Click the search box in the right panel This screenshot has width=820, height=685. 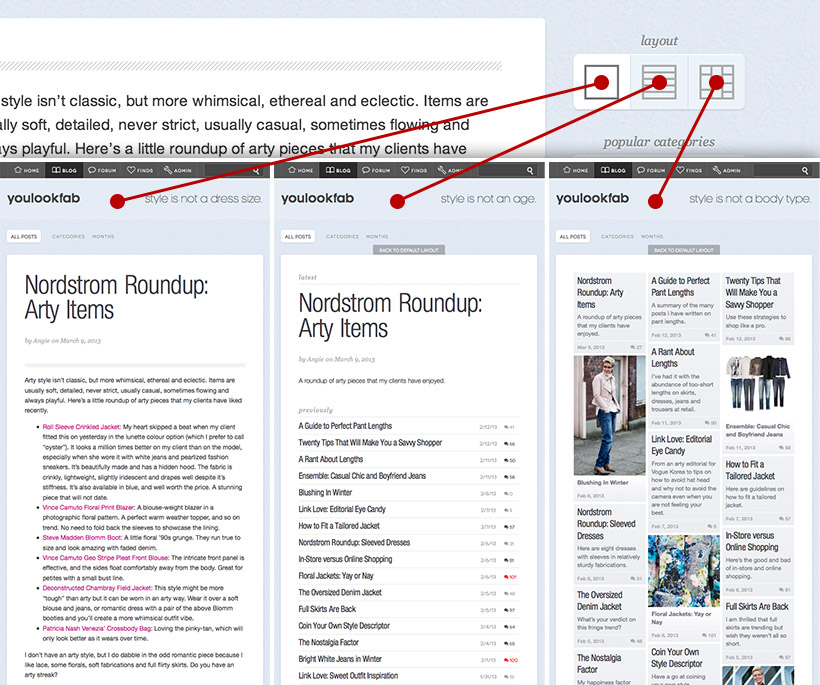pyautogui.click(x=776, y=171)
